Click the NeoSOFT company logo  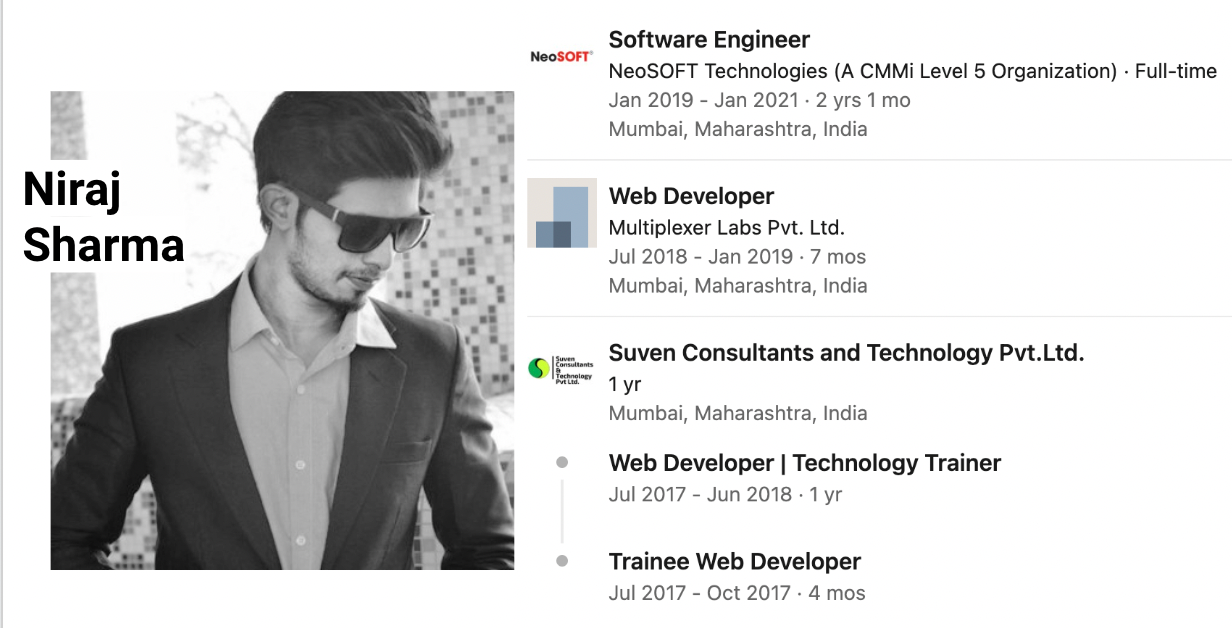[561, 57]
